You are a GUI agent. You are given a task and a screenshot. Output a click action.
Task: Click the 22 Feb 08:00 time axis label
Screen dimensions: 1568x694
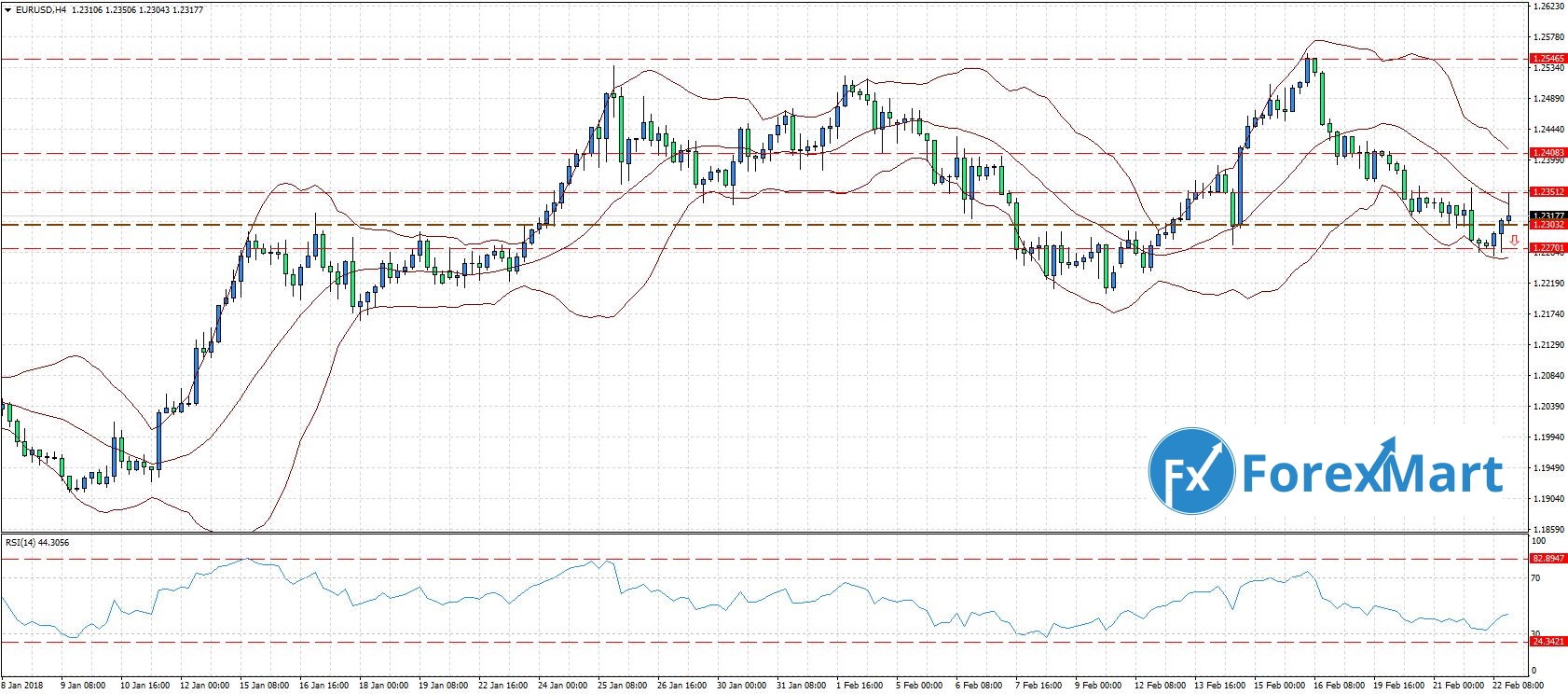coord(1518,686)
